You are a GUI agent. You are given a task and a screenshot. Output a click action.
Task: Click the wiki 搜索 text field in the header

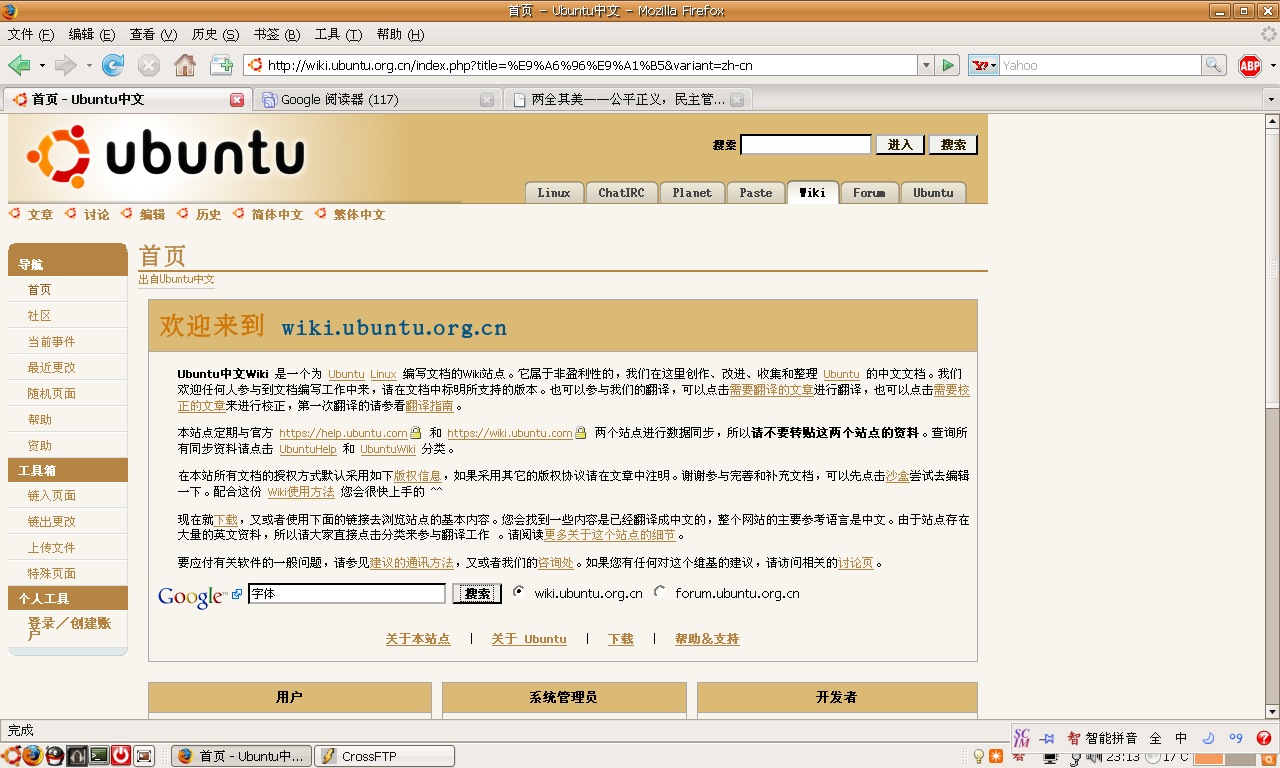pyautogui.click(x=806, y=145)
